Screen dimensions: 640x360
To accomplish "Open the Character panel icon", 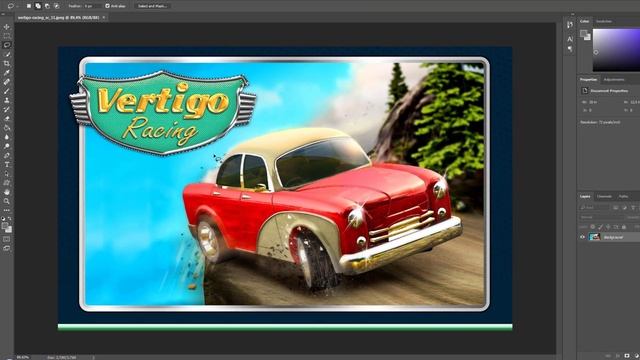I will 570,39.
